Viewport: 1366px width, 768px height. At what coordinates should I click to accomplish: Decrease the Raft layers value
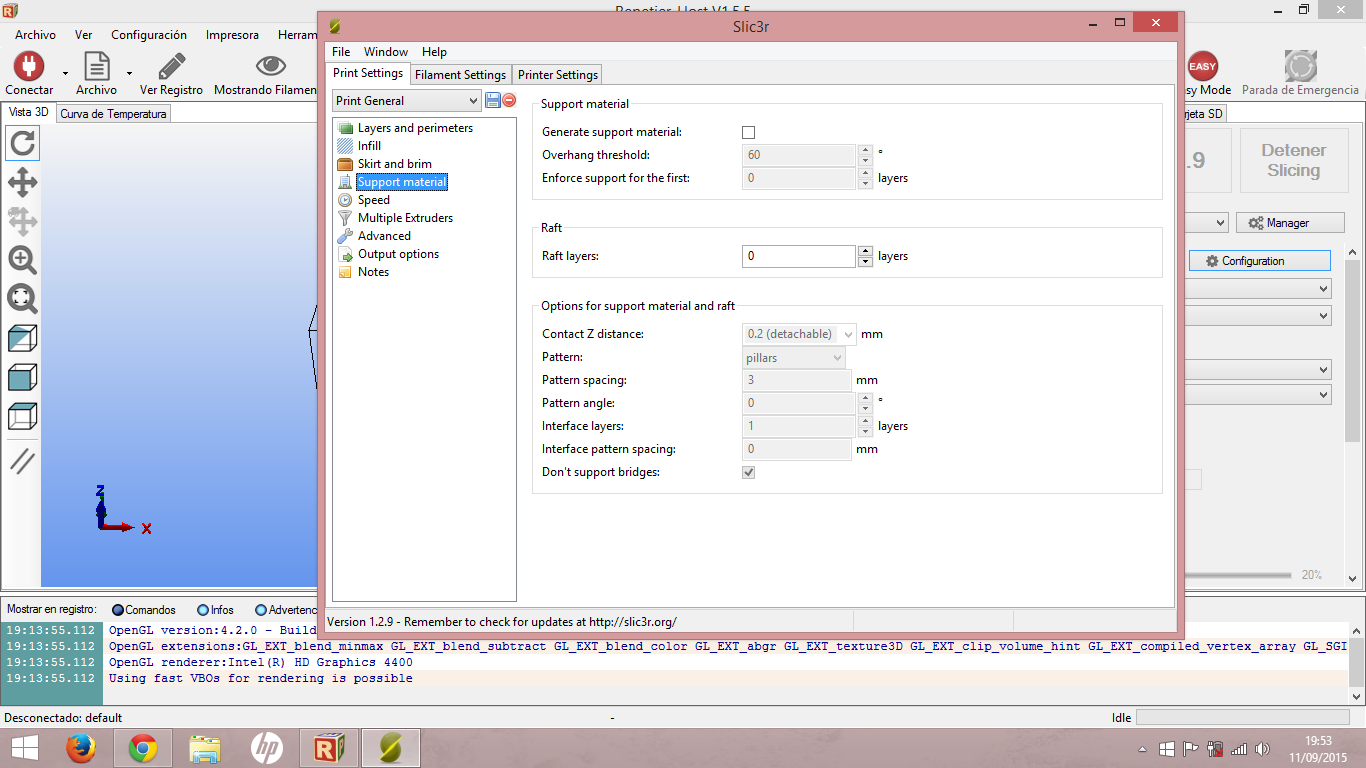pos(865,261)
